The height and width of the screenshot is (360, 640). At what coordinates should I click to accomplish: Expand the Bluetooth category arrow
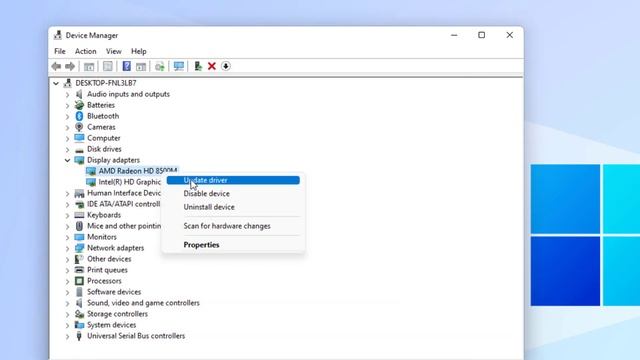click(67, 117)
